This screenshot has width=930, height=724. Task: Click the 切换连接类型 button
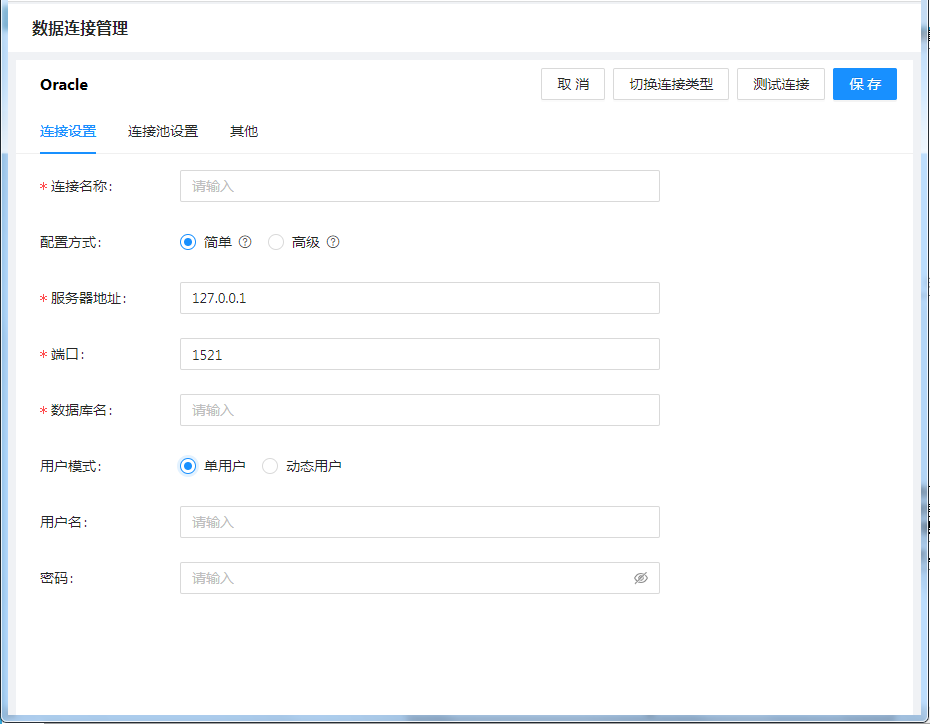pyautogui.click(x=671, y=84)
